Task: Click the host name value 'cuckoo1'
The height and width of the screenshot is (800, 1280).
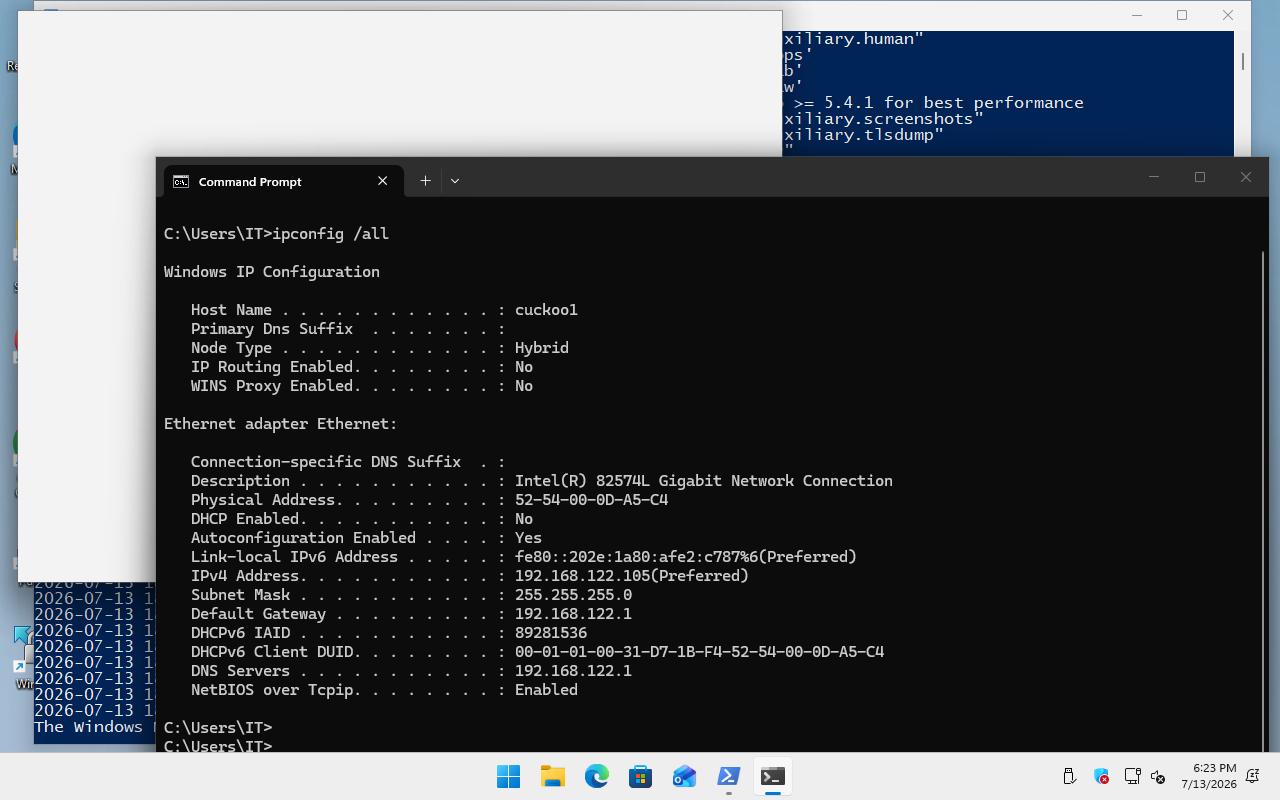Action: click(546, 310)
